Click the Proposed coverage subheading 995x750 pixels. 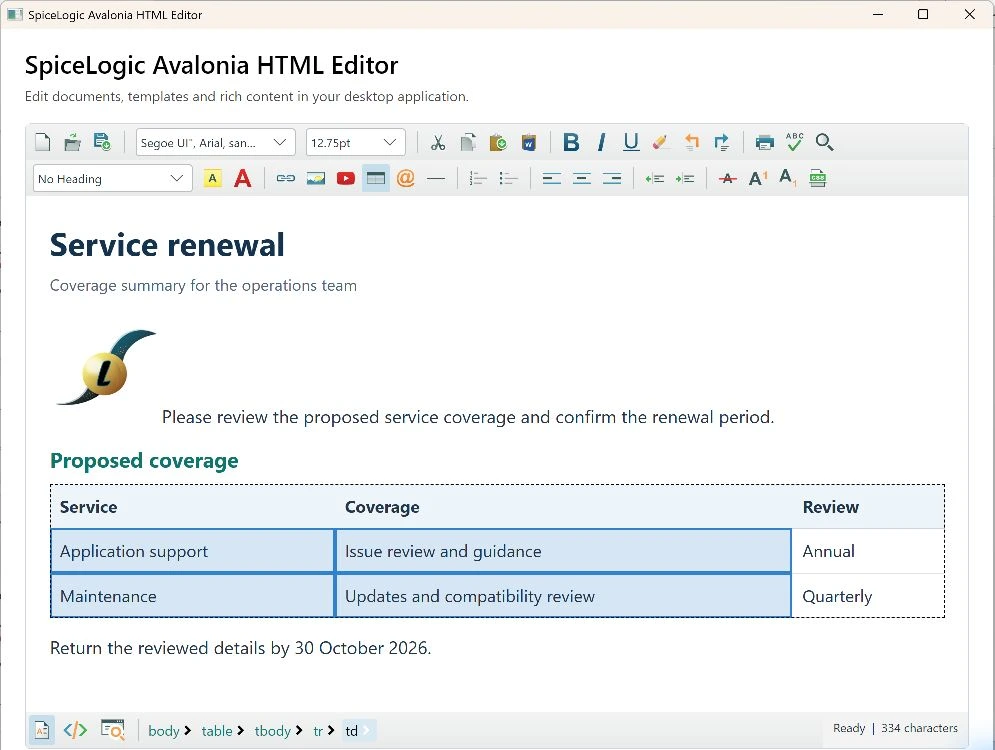pos(144,461)
